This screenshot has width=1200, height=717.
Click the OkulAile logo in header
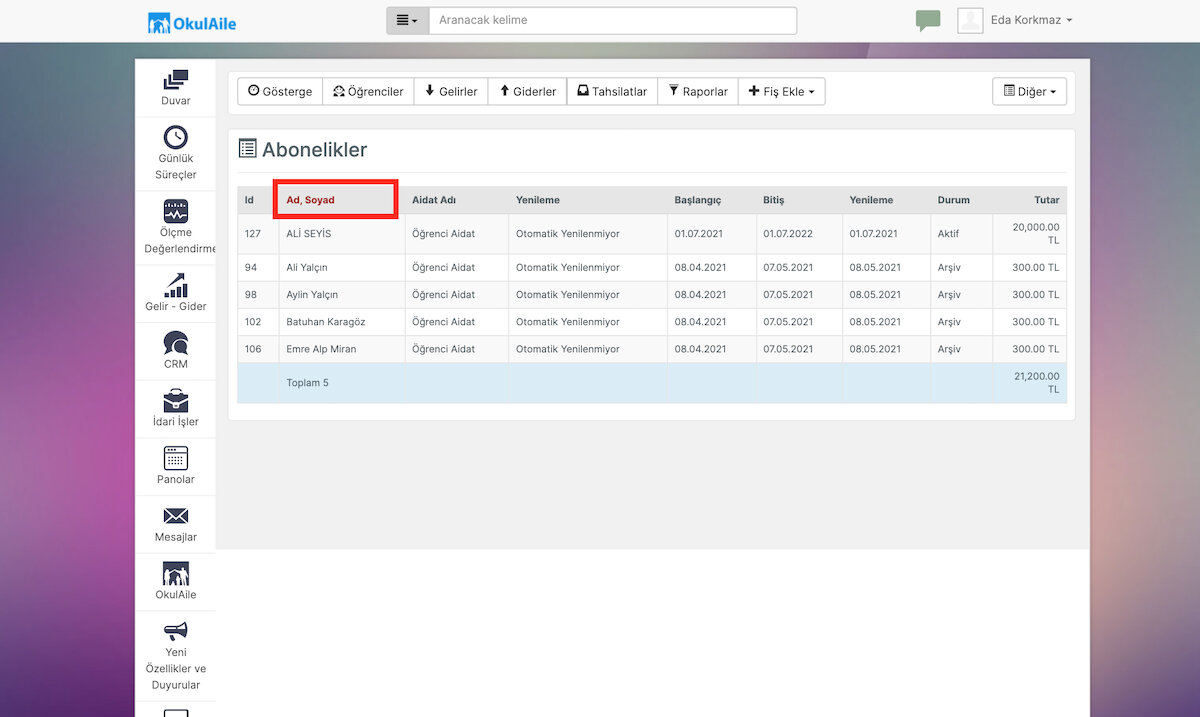(192, 22)
